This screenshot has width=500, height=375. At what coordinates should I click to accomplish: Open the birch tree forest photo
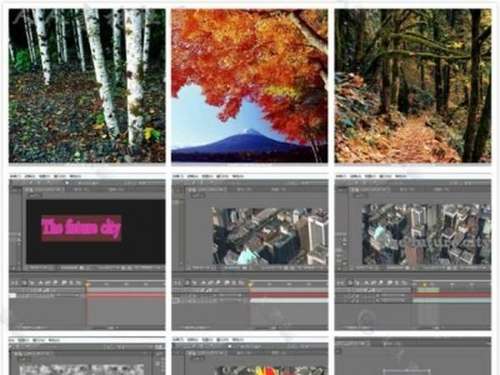87,86
